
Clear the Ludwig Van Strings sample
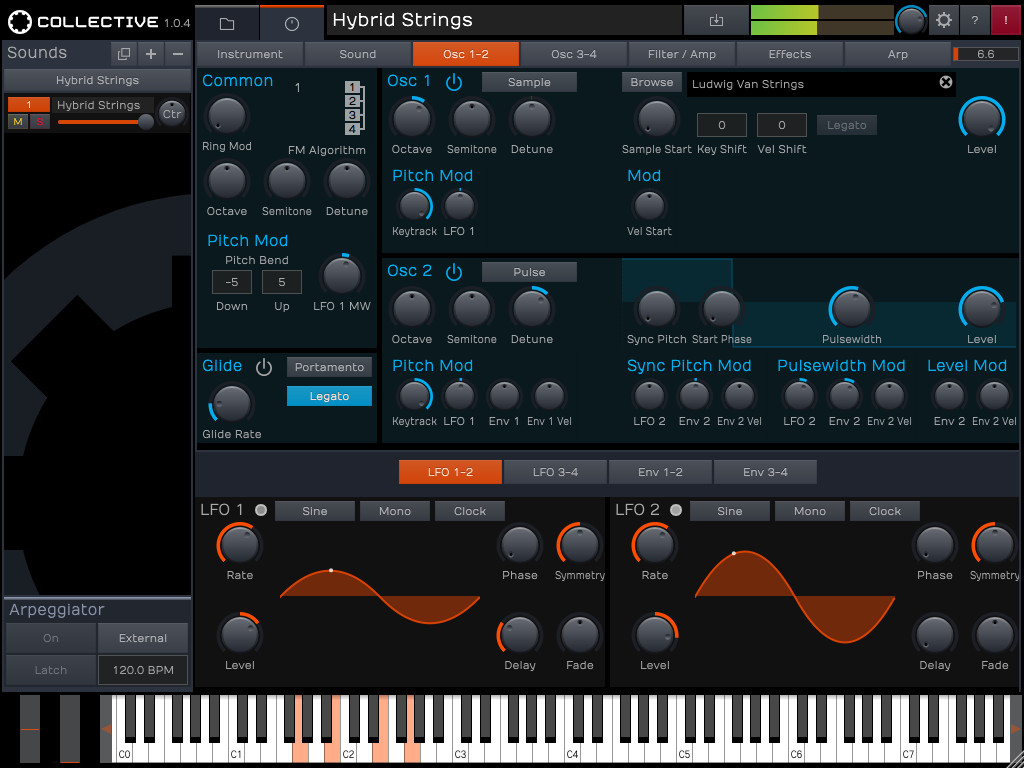pos(945,82)
